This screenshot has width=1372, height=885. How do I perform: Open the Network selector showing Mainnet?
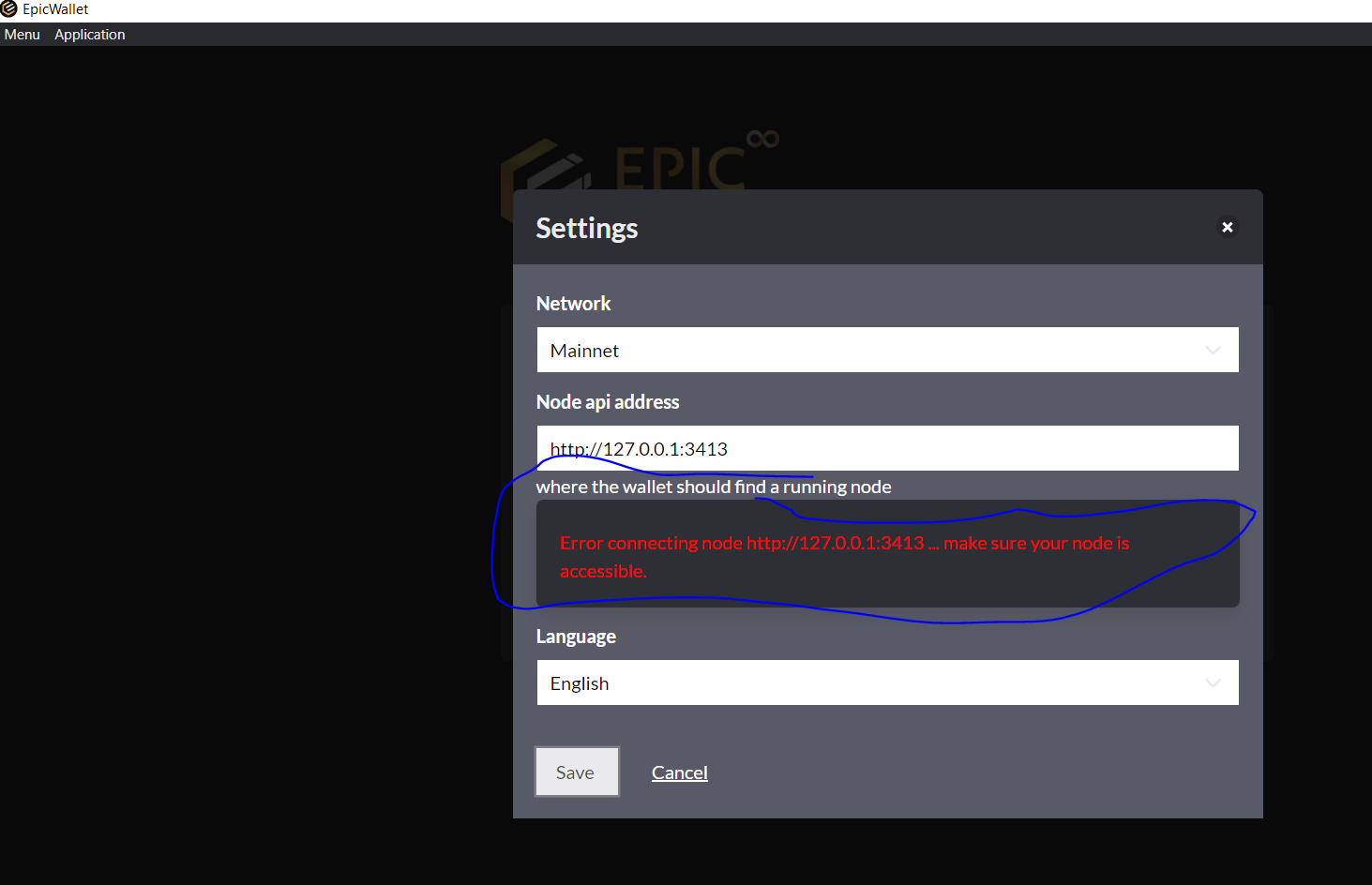(887, 350)
